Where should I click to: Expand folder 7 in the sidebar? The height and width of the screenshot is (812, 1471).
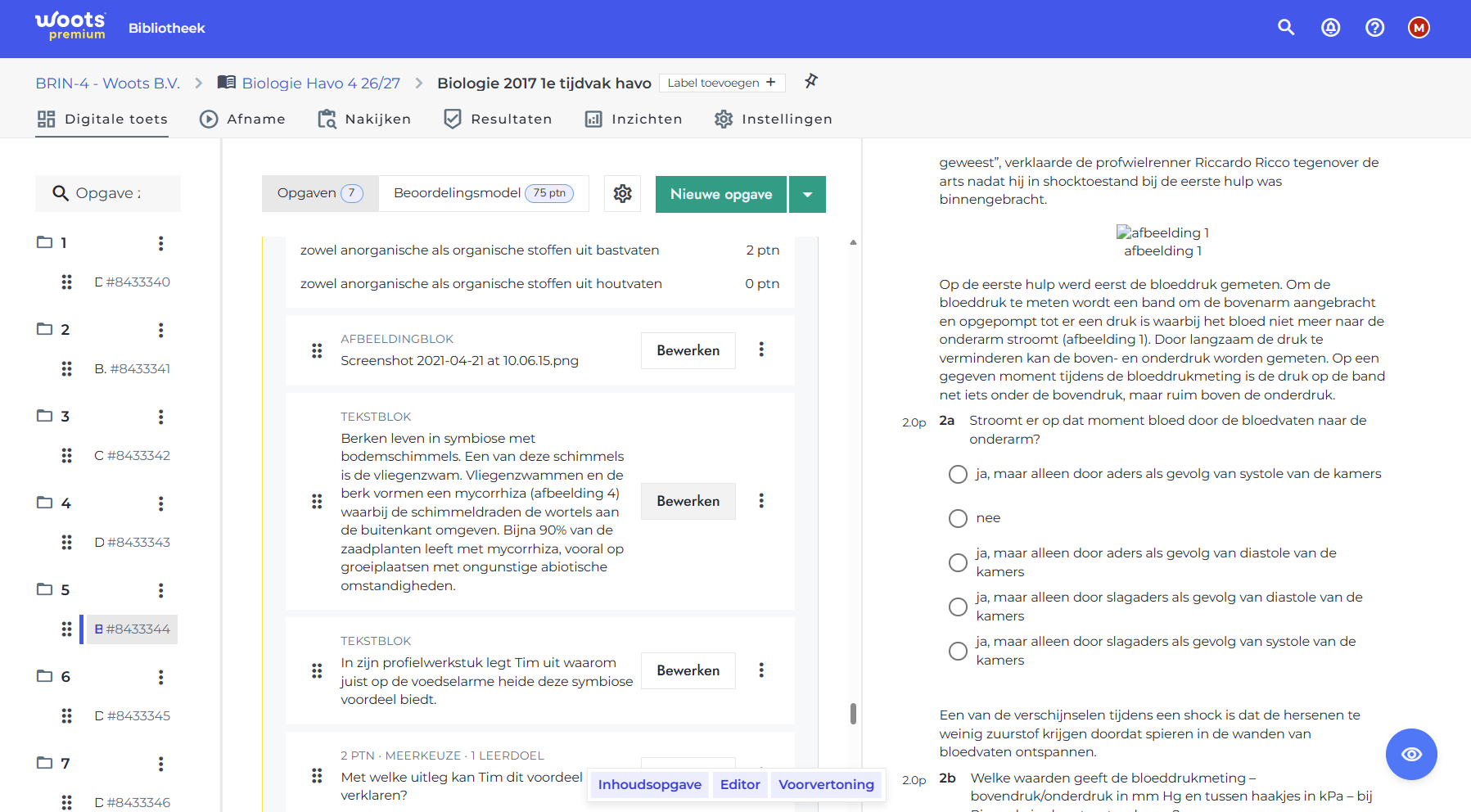44,763
